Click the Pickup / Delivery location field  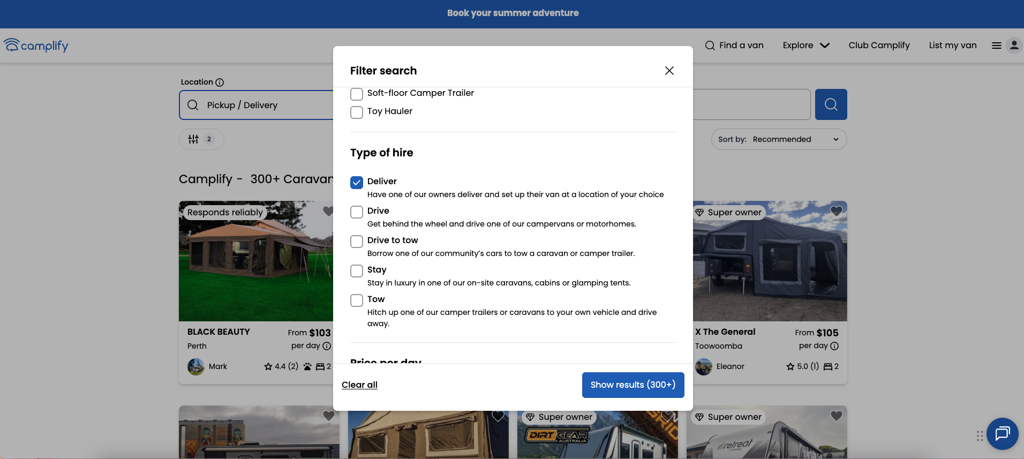pyautogui.click(x=260, y=105)
